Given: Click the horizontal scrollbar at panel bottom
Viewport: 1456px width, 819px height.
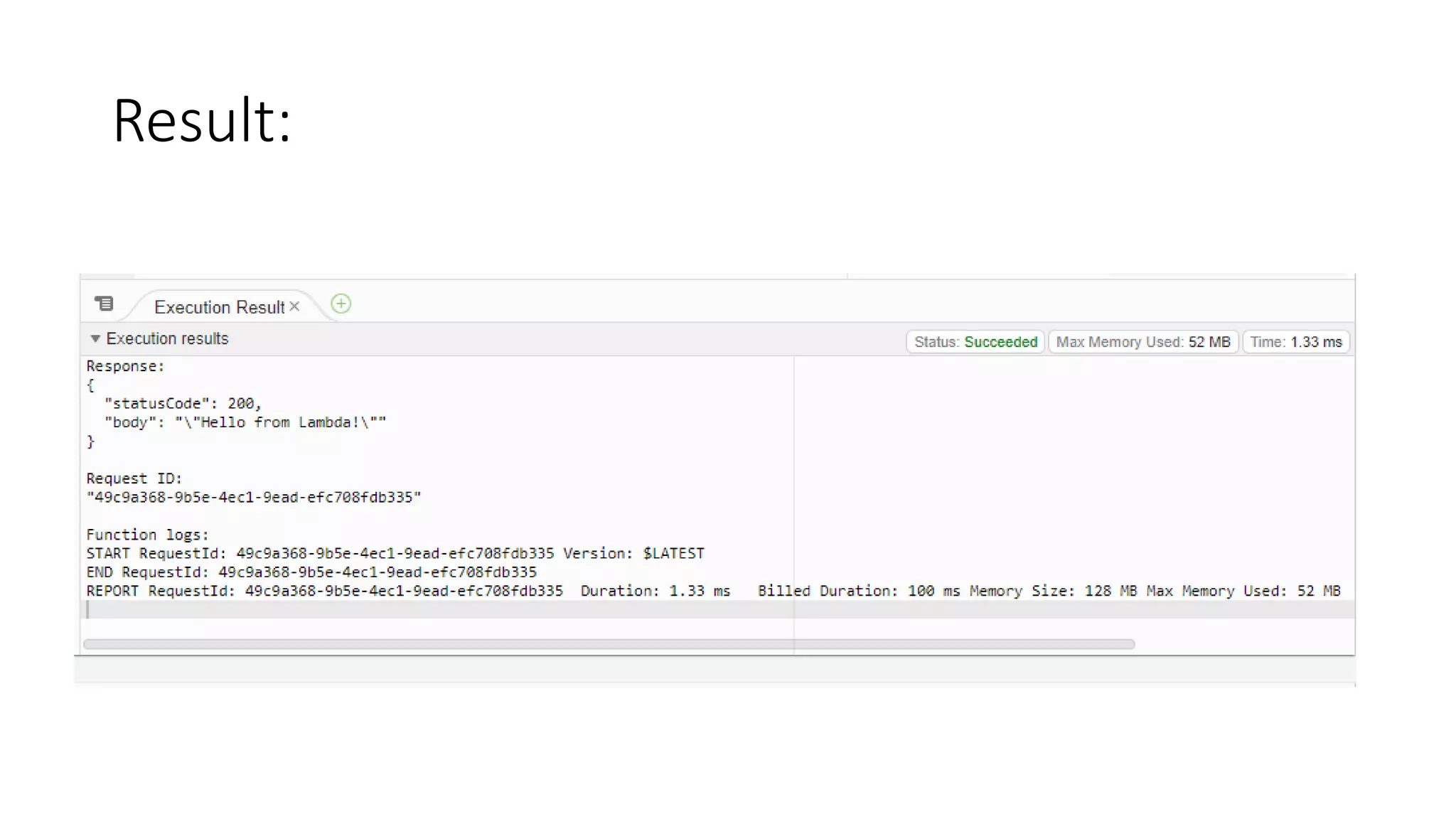Looking at the screenshot, I should click(x=609, y=644).
